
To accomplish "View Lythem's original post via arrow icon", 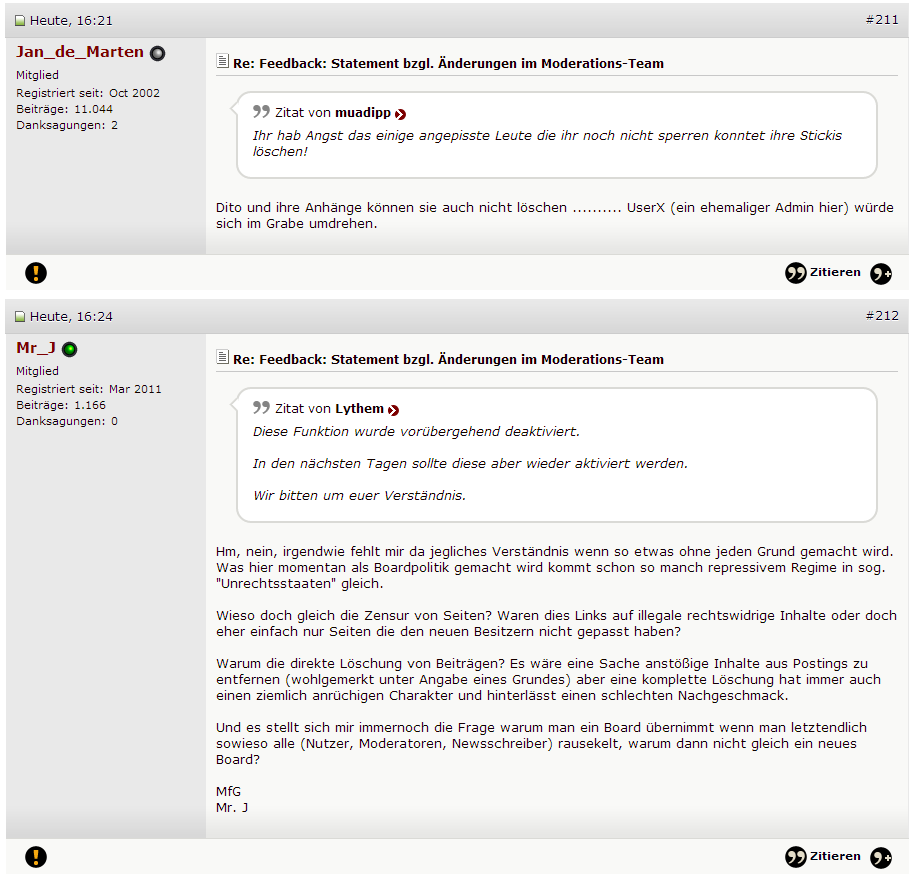I will [394, 410].
